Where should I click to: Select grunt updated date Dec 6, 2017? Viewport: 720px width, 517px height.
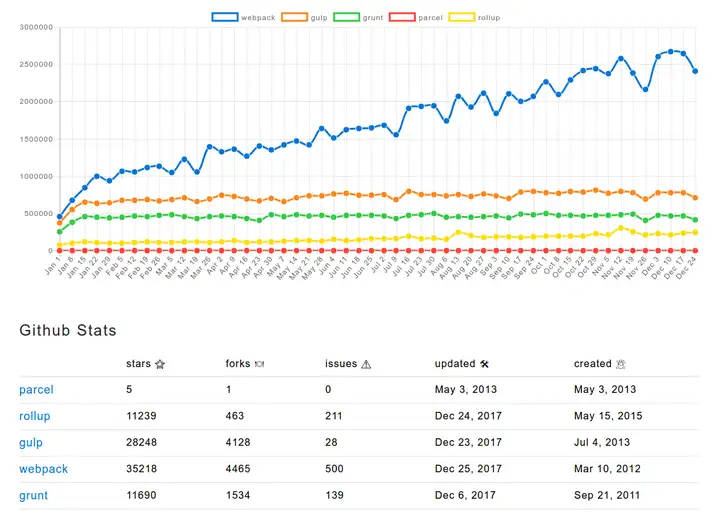click(x=465, y=495)
